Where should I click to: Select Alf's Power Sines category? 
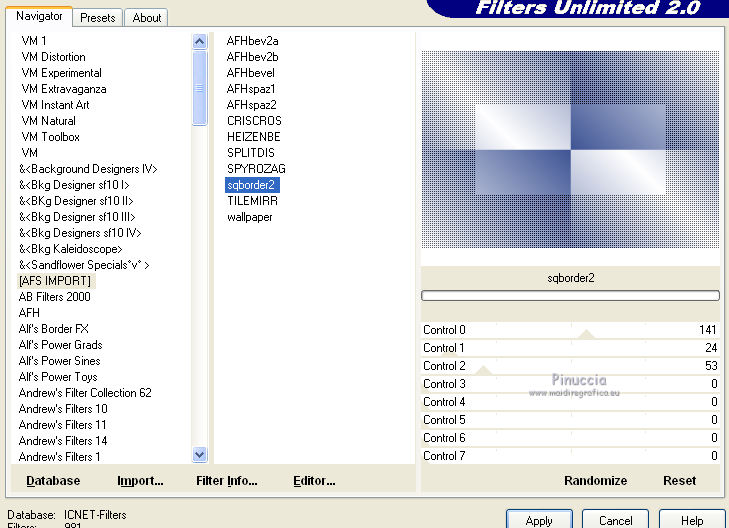click(60, 361)
